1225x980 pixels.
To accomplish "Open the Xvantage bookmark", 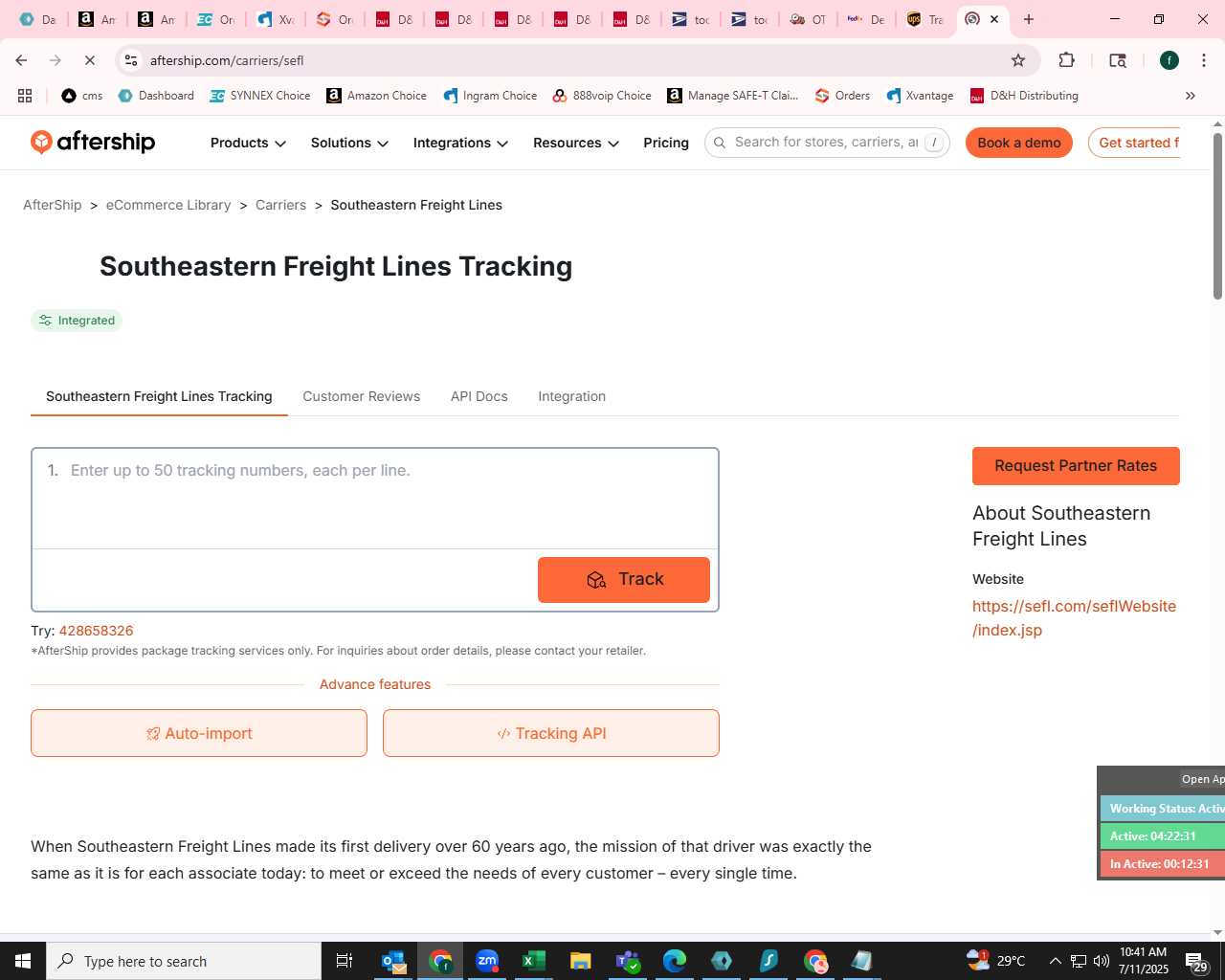I will click(920, 96).
